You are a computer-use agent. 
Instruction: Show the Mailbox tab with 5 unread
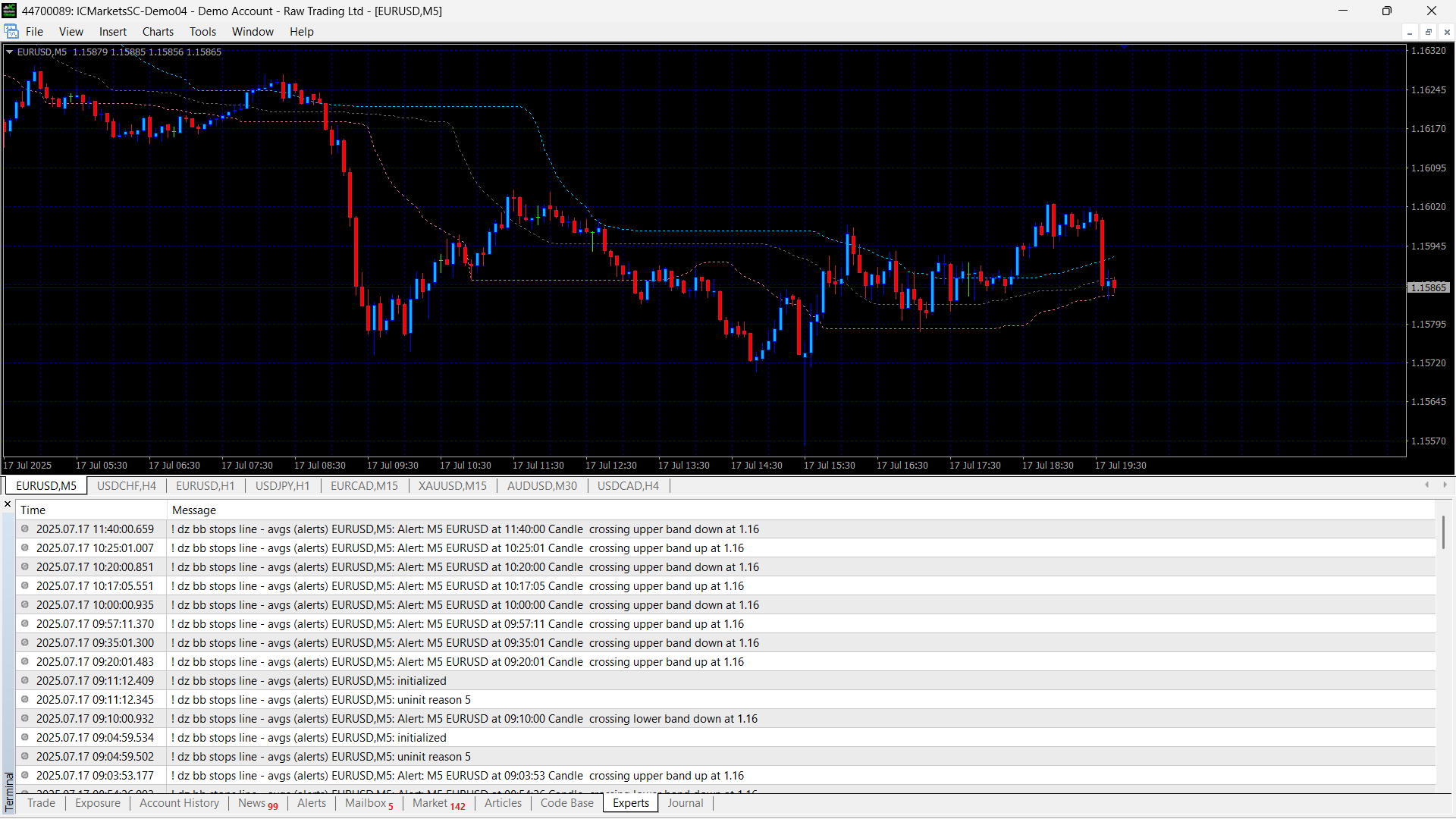coord(369,803)
